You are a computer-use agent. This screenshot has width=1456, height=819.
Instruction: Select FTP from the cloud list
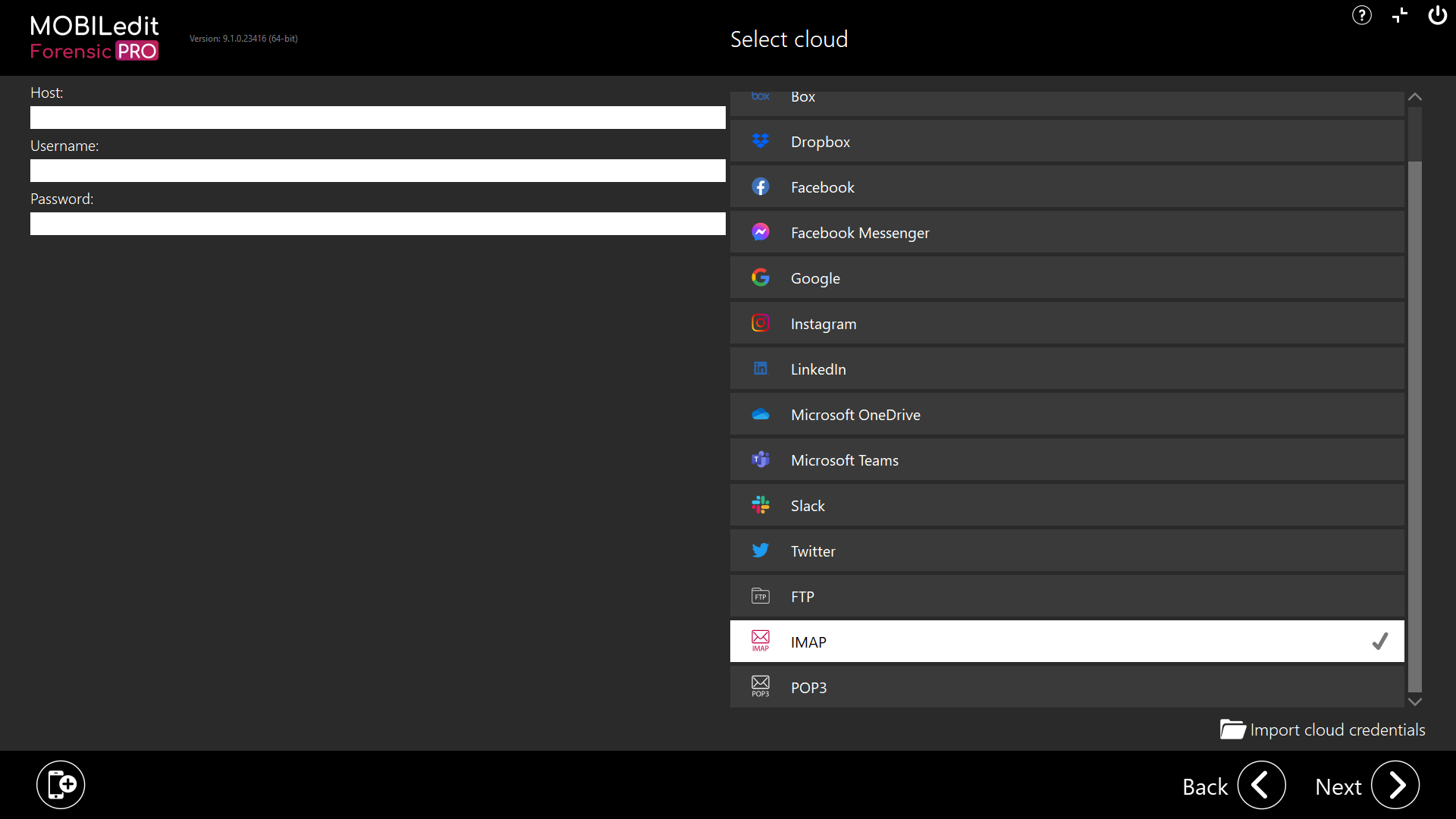click(x=1066, y=596)
